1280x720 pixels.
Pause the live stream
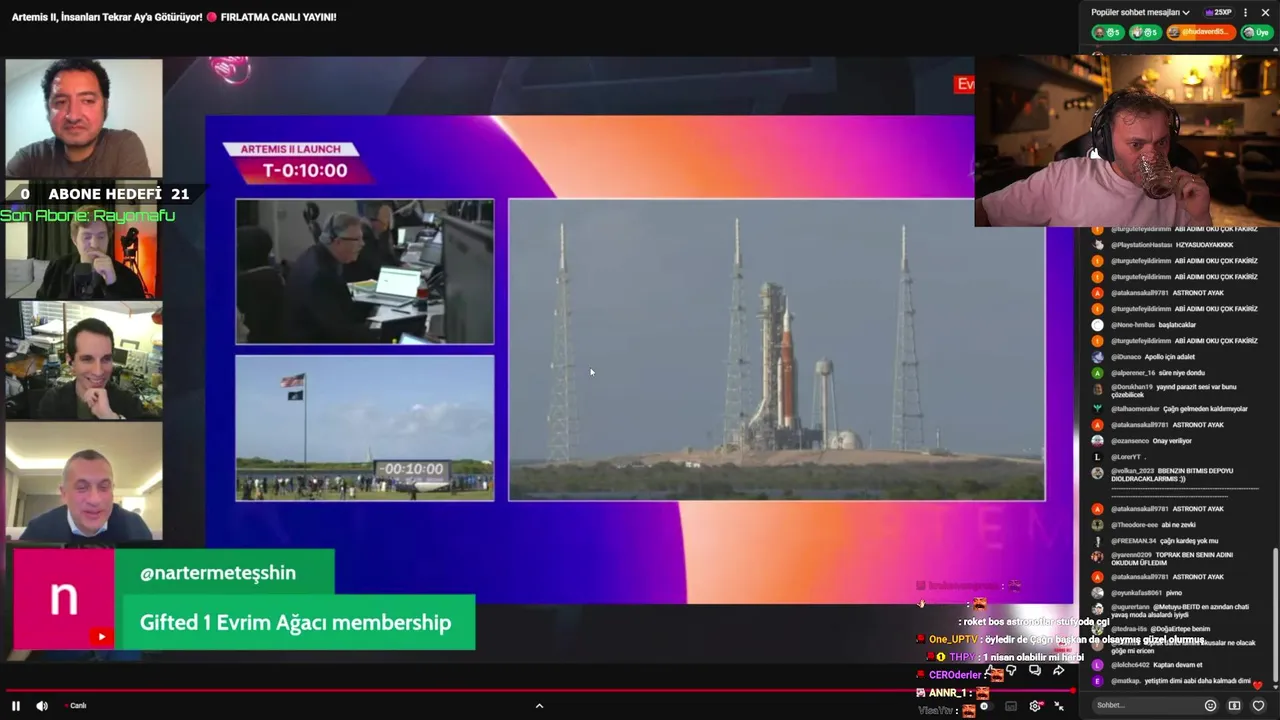[16, 706]
